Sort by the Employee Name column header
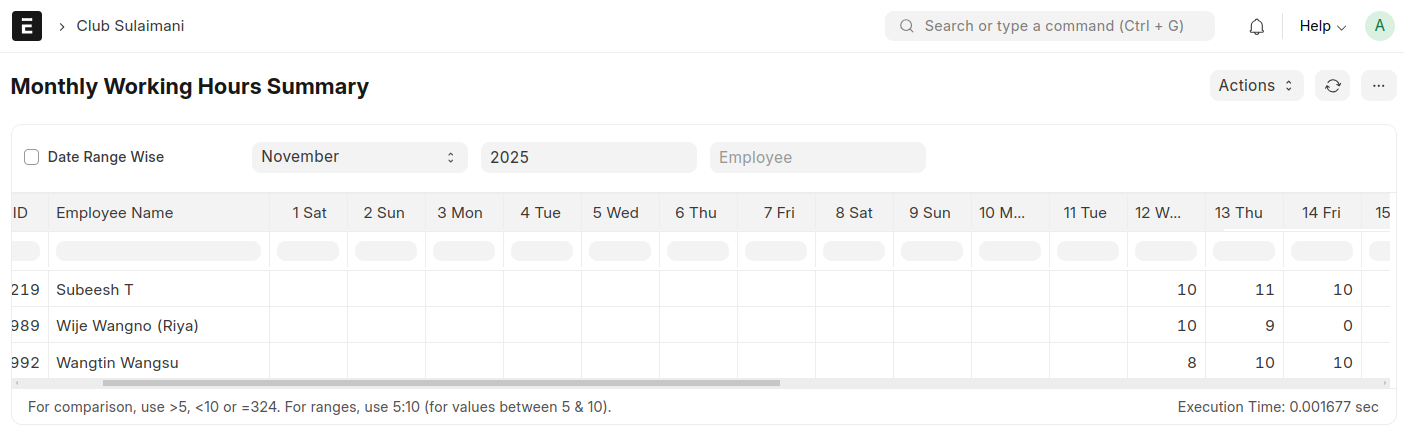Image resolution: width=1404 pixels, height=437 pixels. pyautogui.click(x=115, y=213)
